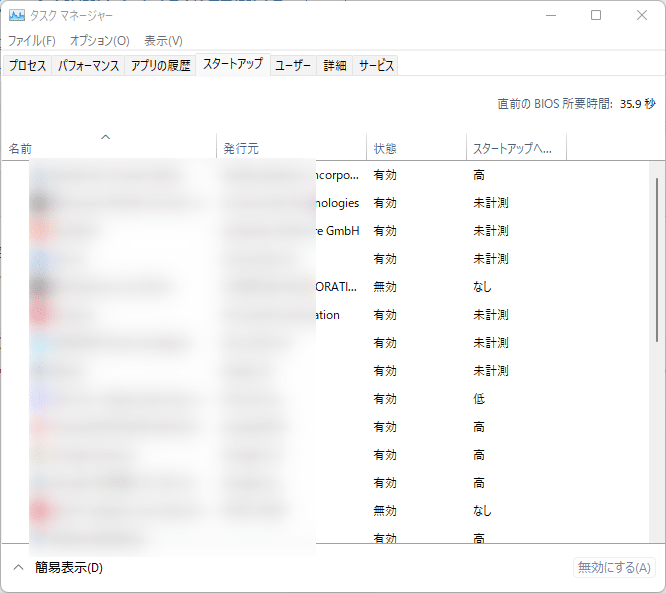Maximize the Task Manager window
Image resolution: width=666 pixels, height=593 pixels.
point(596,15)
